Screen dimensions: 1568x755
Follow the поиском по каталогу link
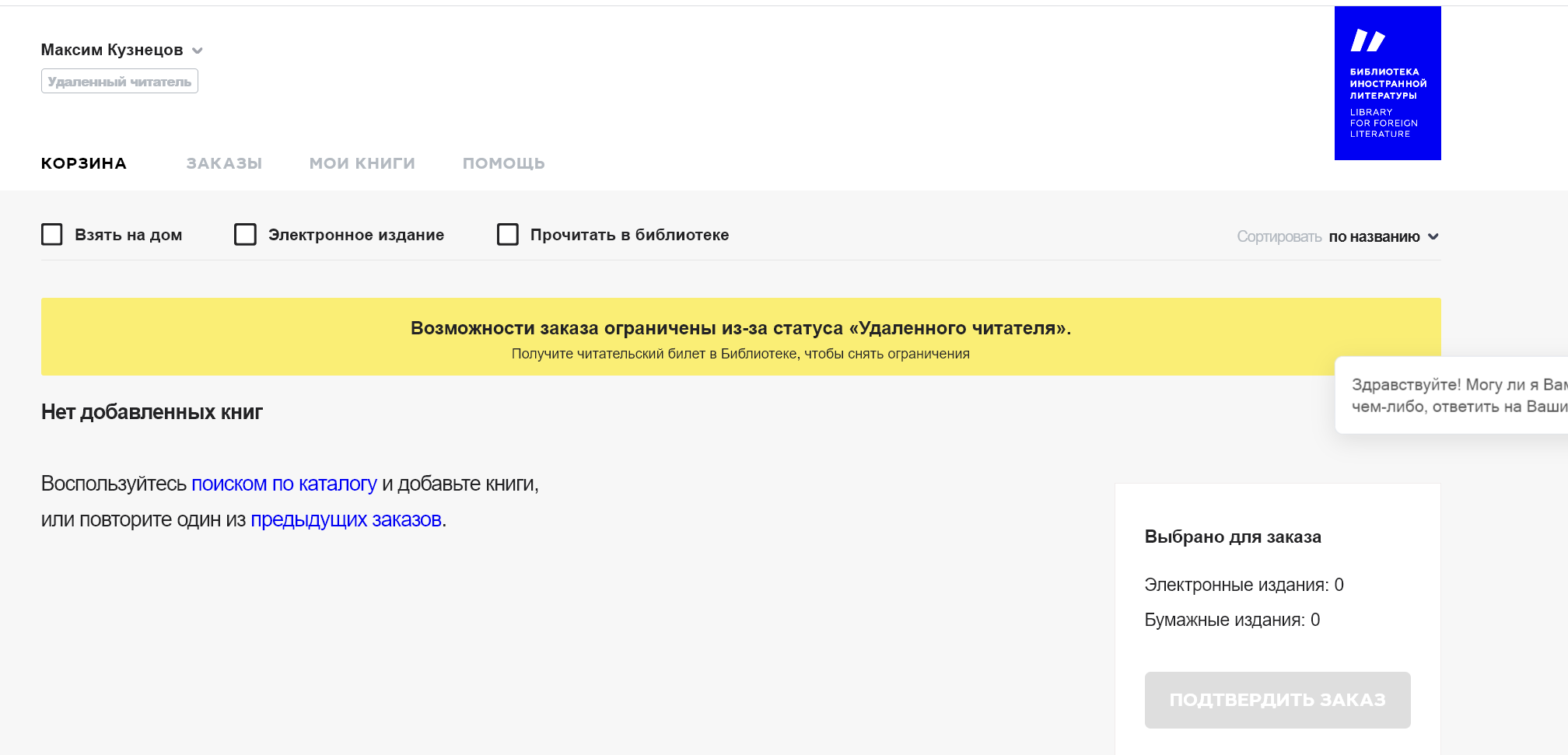pos(284,484)
